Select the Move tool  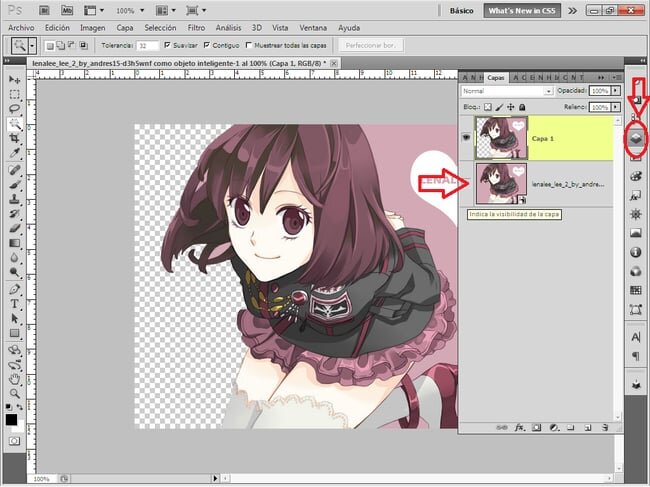click(15, 80)
